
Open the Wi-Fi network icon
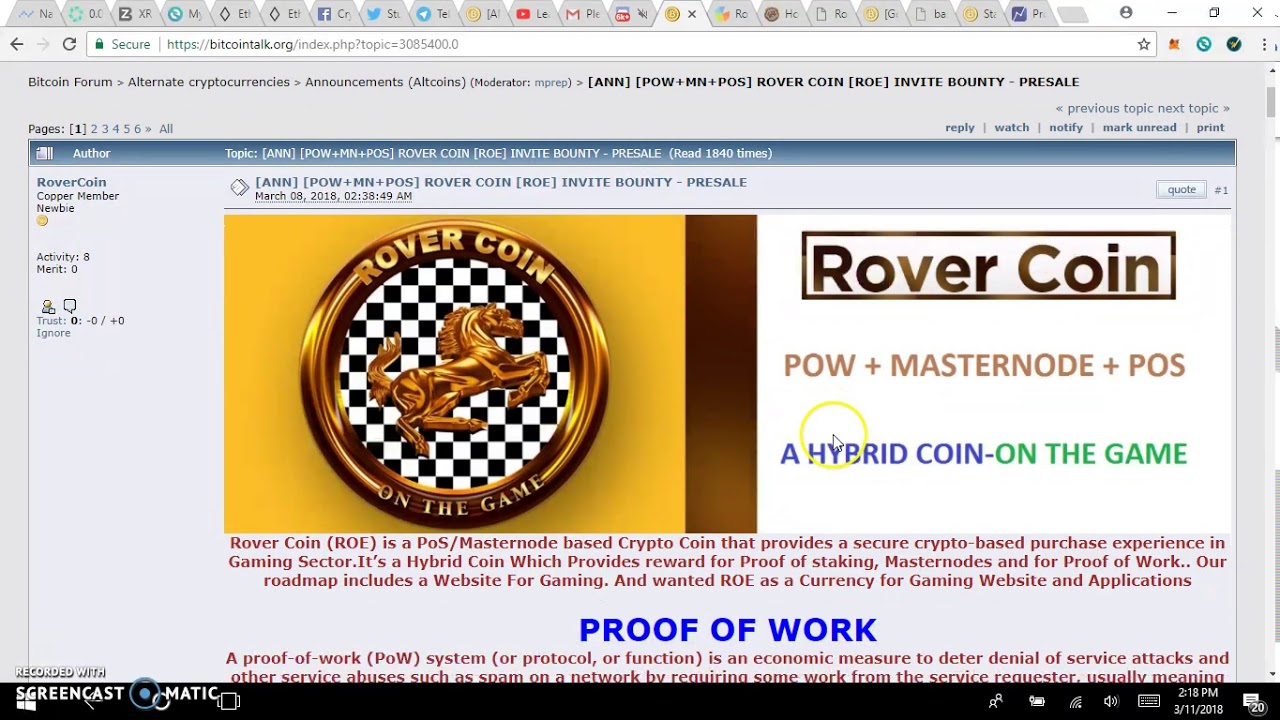pos(1075,702)
